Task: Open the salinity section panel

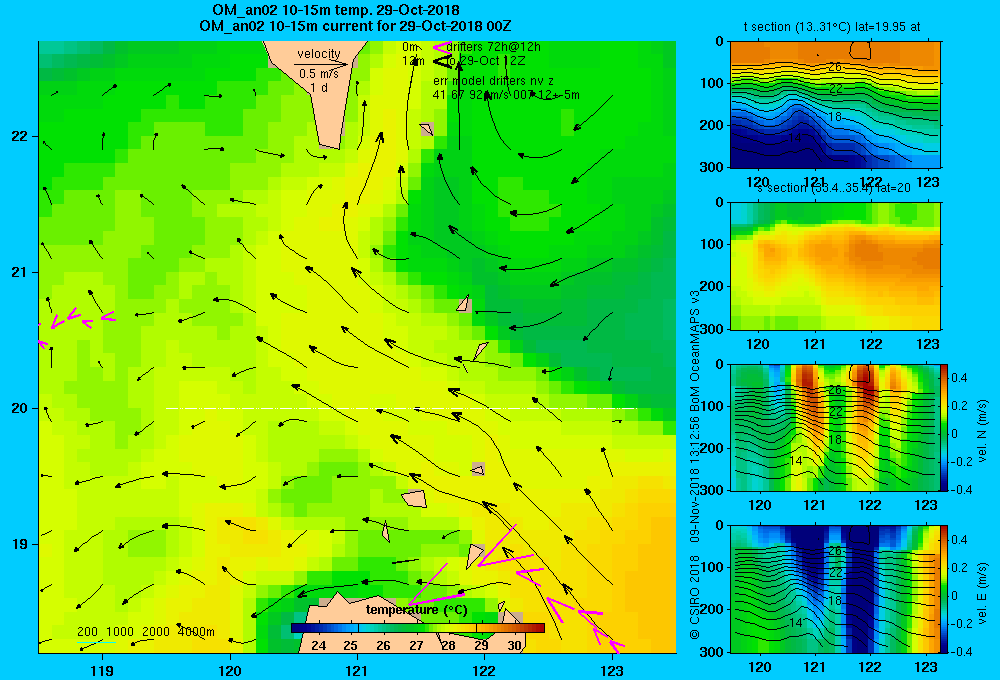Action: (835, 266)
